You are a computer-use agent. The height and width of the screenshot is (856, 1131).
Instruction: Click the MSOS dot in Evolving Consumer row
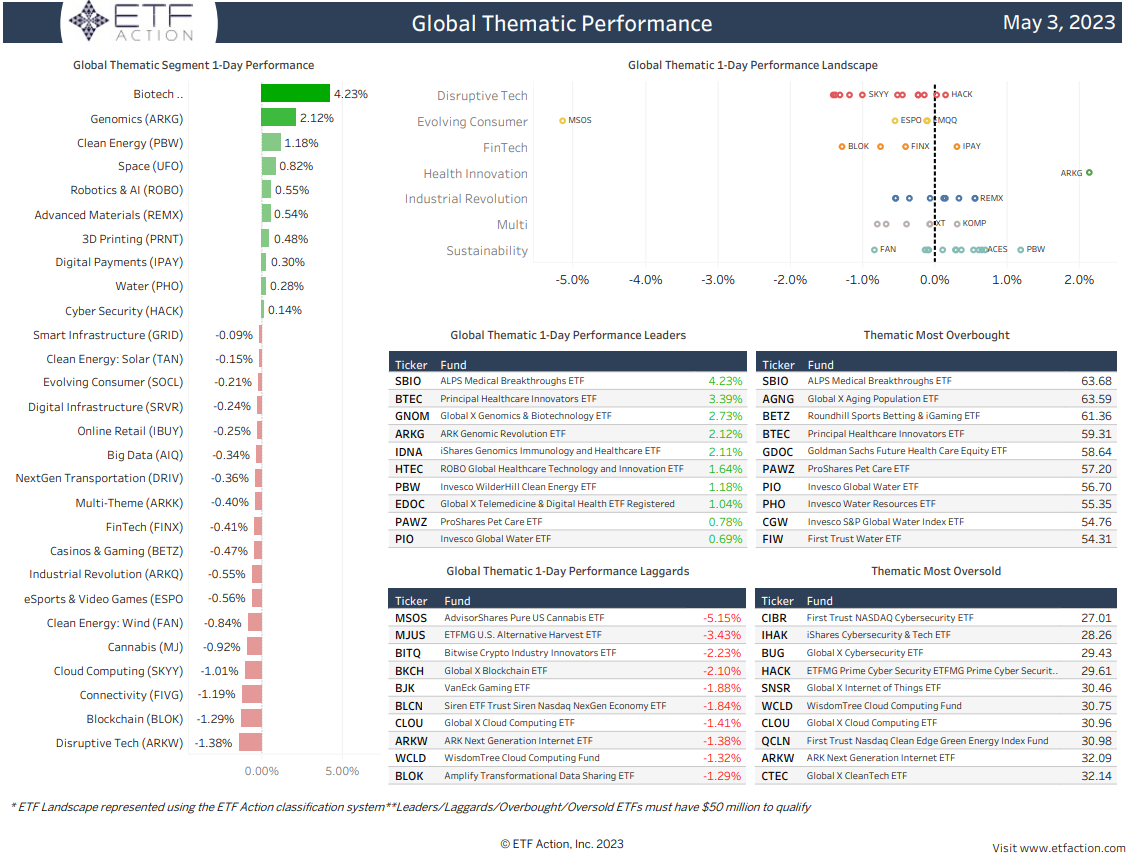tap(563, 120)
